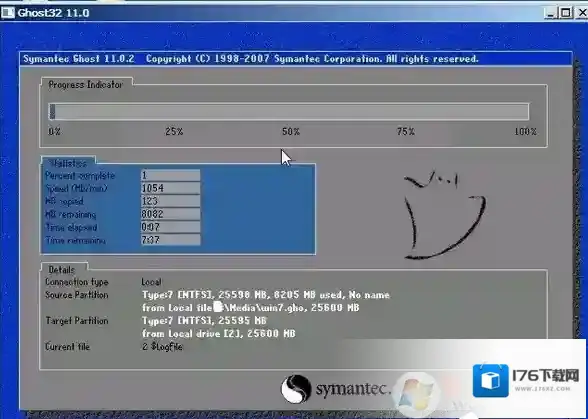The width and height of the screenshot is (588, 419).
Task: Click the Connection type value Local
Action: point(152,282)
